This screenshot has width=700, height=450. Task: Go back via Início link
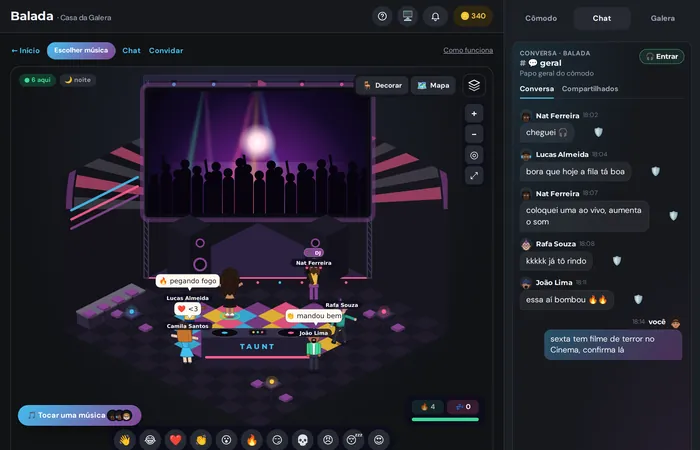tap(25, 50)
